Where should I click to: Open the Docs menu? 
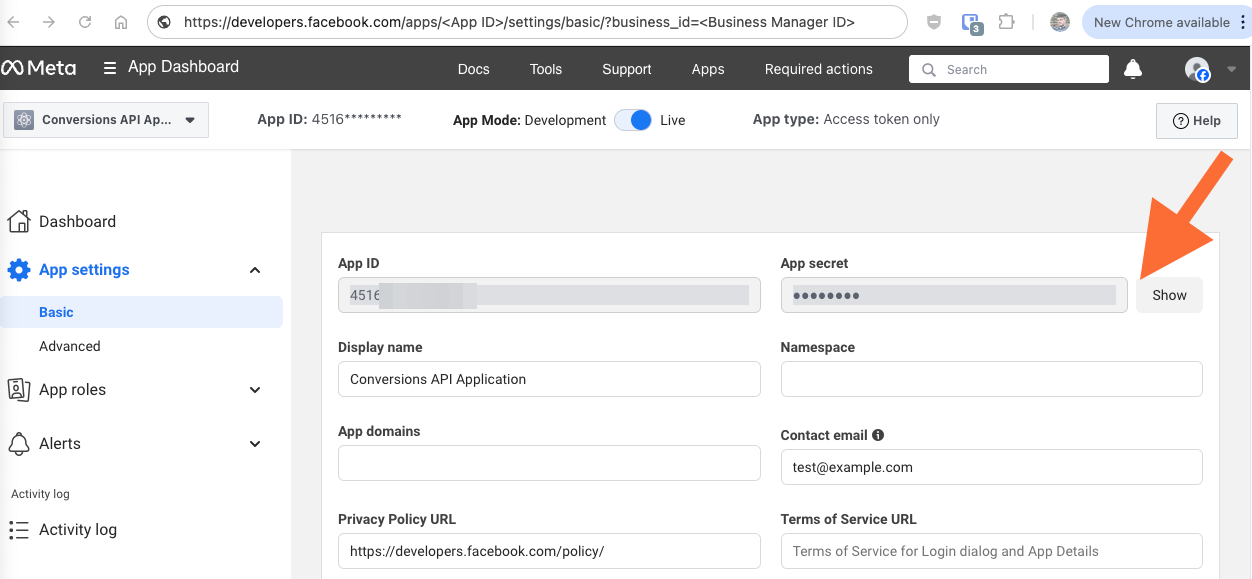[x=474, y=69]
